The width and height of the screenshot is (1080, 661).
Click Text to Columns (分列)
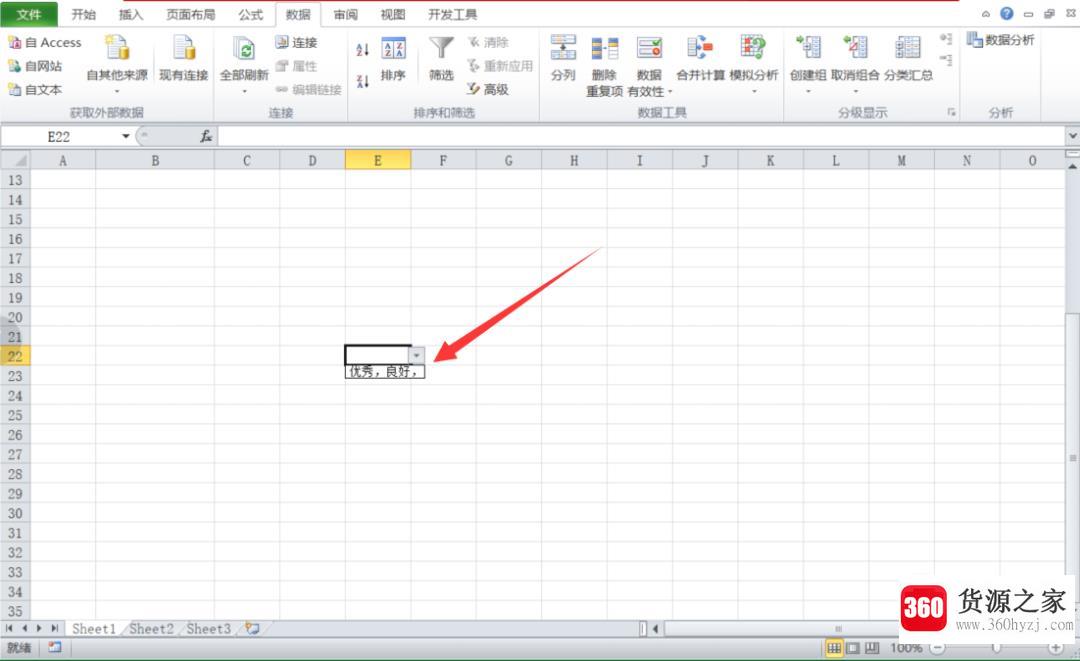point(563,59)
